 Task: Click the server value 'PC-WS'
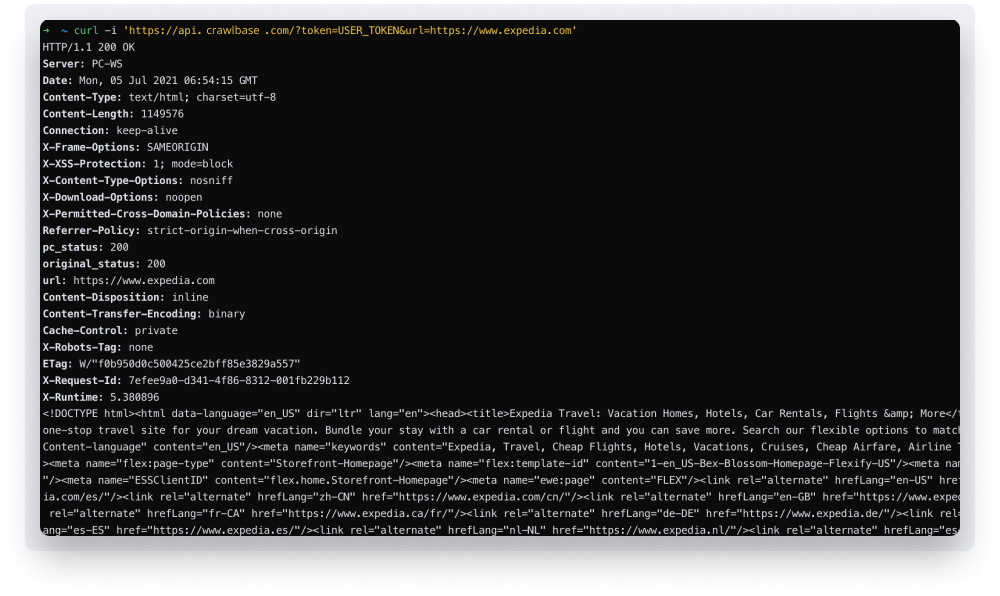[x=107, y=64]
